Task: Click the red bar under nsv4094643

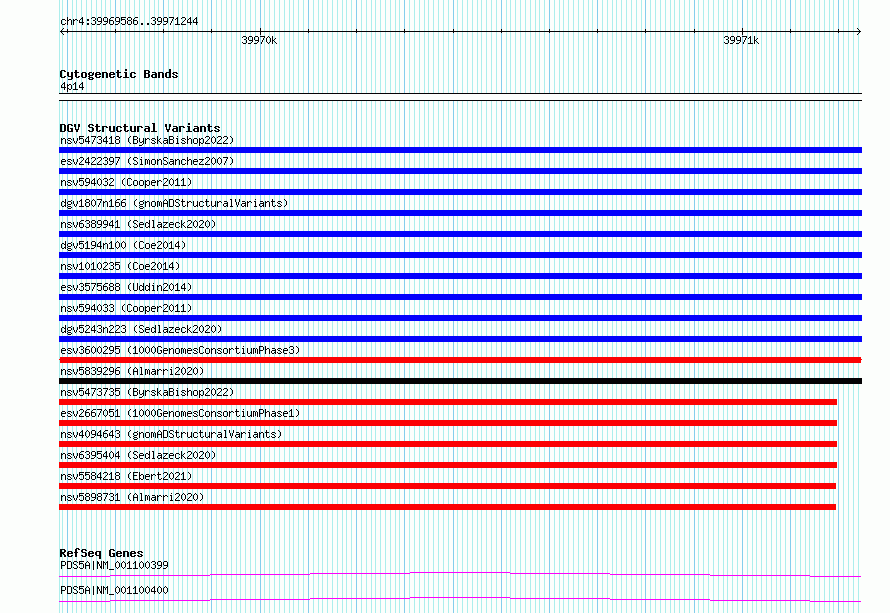Action: [448, 444]
